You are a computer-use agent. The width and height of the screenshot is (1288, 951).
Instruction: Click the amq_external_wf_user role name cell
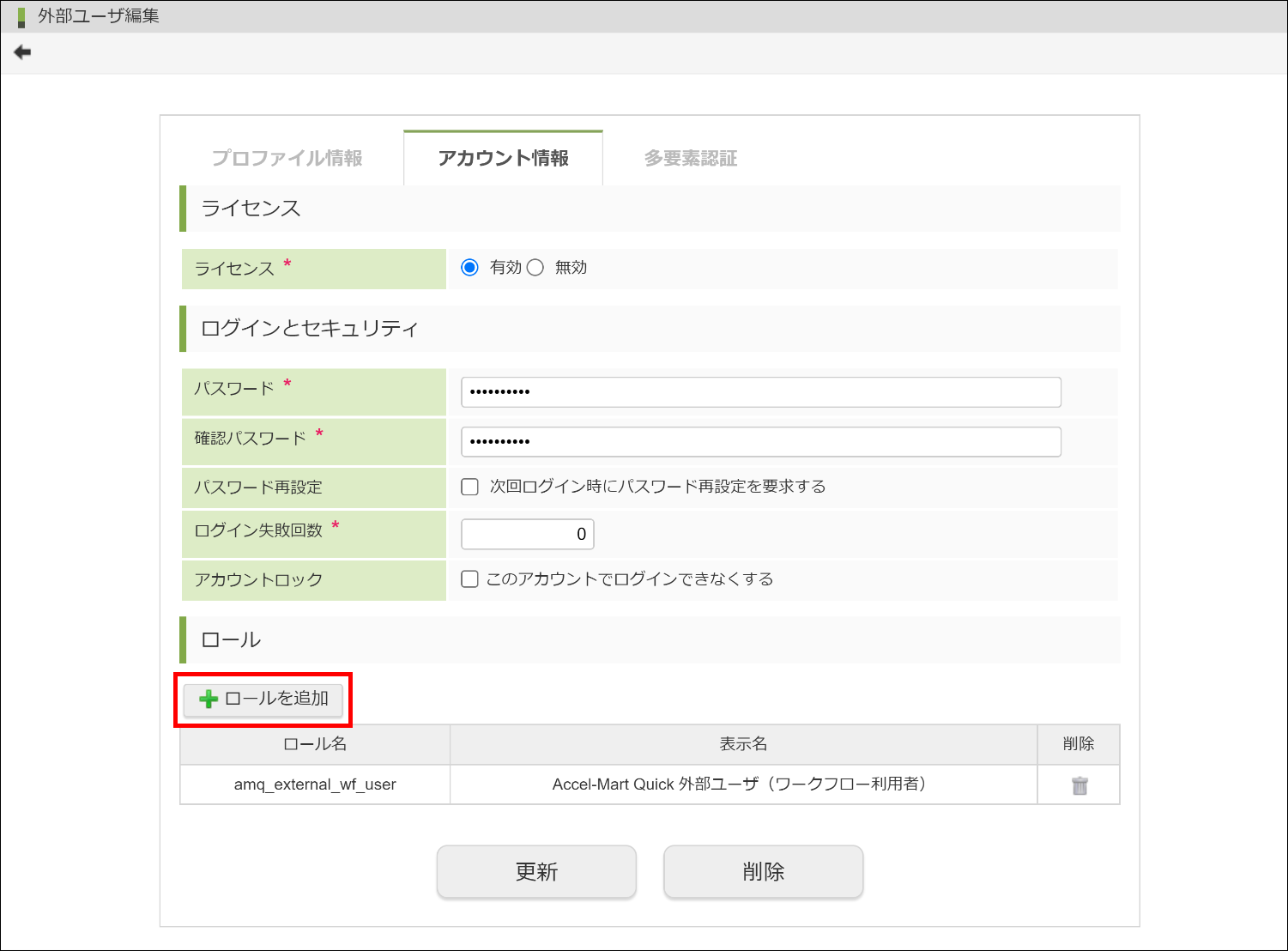[315, 784]
